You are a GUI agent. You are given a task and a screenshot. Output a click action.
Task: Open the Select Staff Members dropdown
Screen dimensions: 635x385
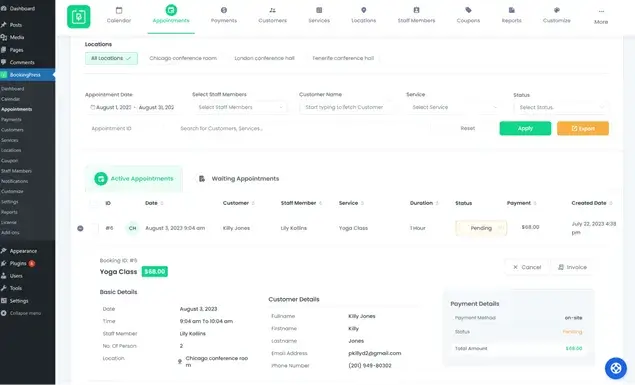(x=240, y=107)
